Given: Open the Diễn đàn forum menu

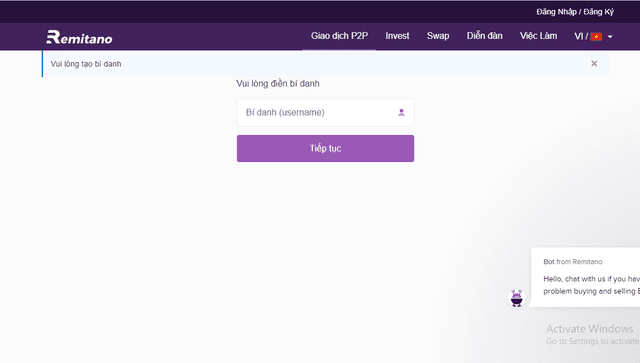Looking at the screenshot, I should coord(484,36).
